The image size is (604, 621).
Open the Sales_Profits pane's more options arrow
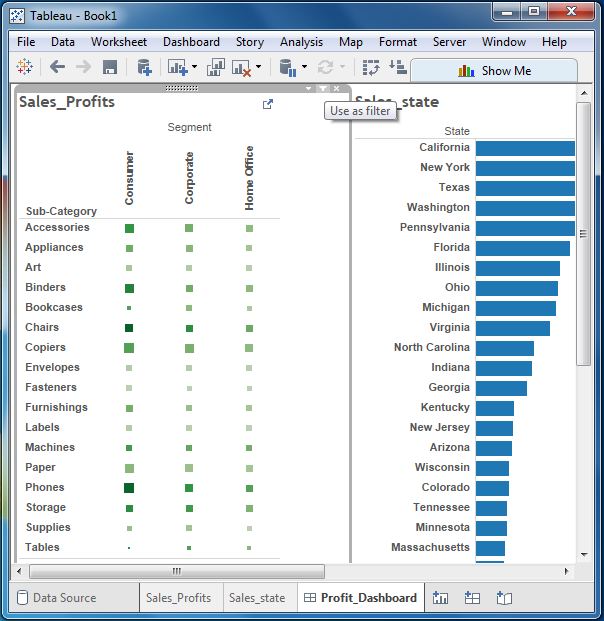(309, 89)
